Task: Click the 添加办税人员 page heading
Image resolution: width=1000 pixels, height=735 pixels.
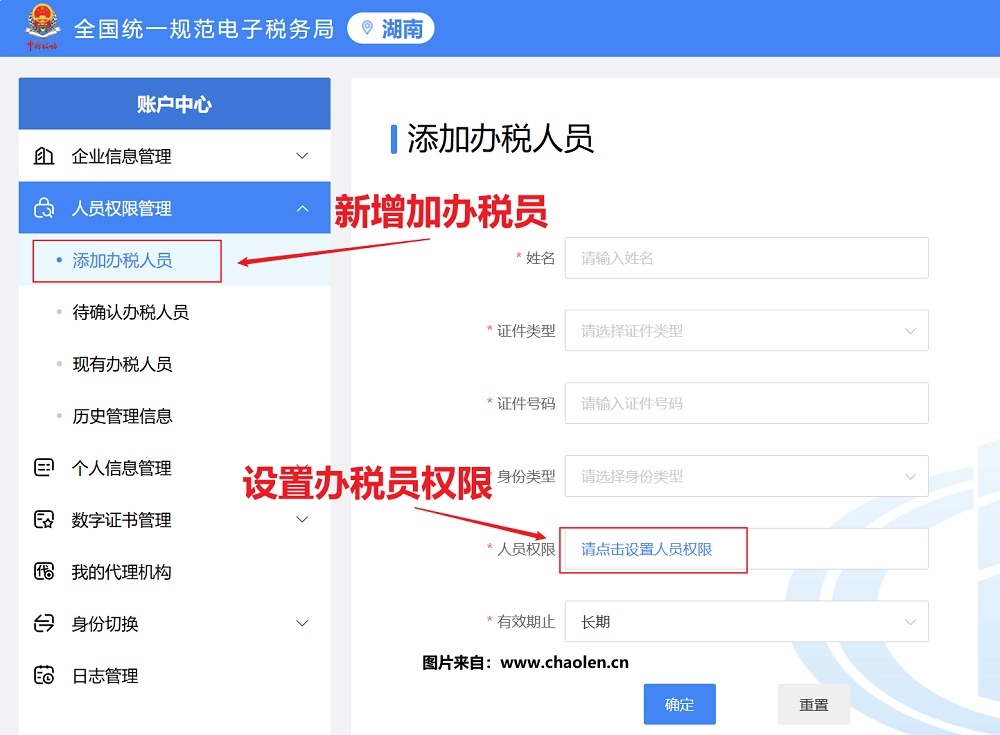Action: coord(500,138)
